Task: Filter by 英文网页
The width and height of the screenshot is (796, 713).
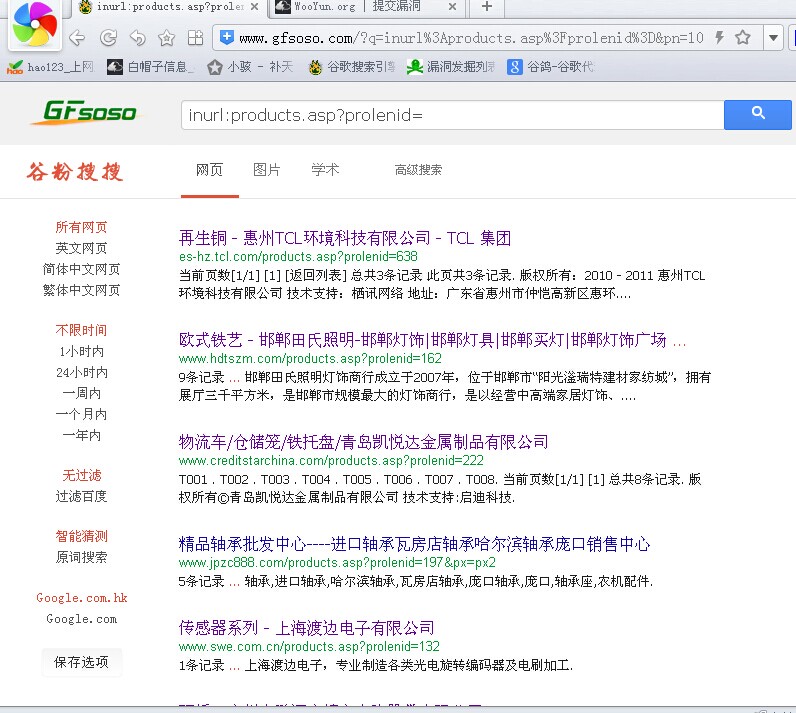Action: click(x=81, y=248)
